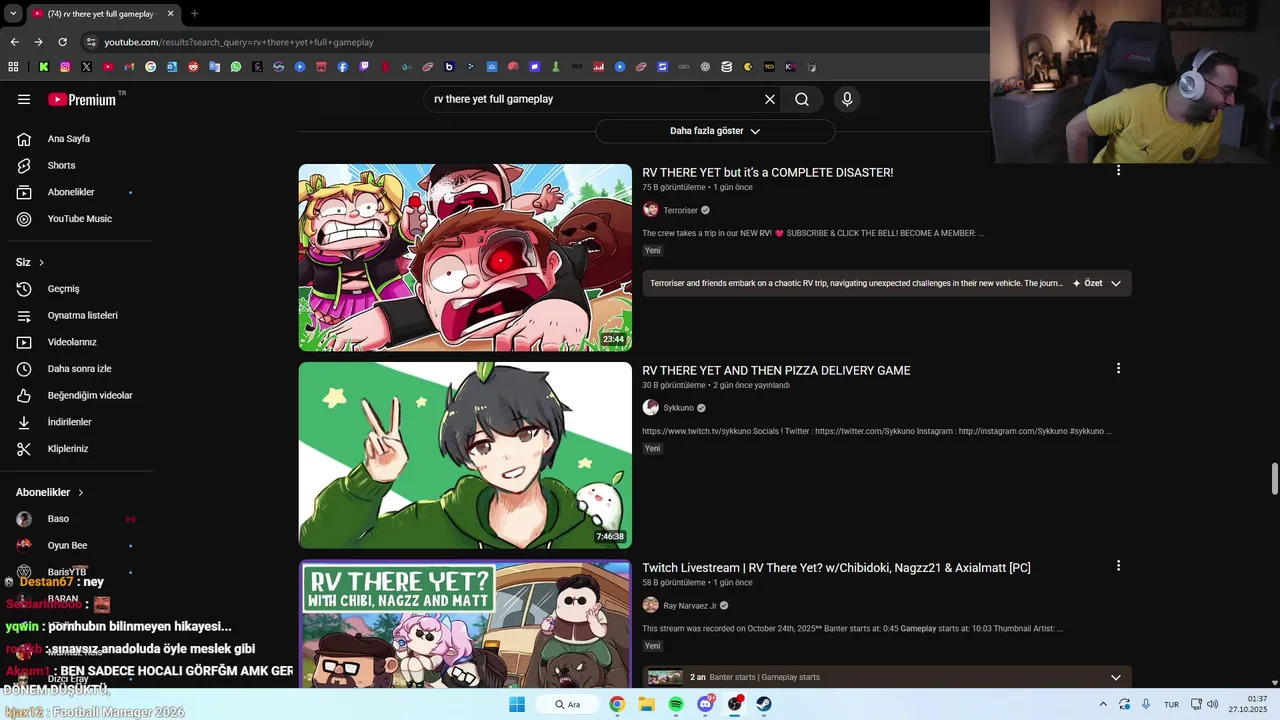
Task: Open Ray Narvaez Jr channel link
Action: tap(690, 606)
